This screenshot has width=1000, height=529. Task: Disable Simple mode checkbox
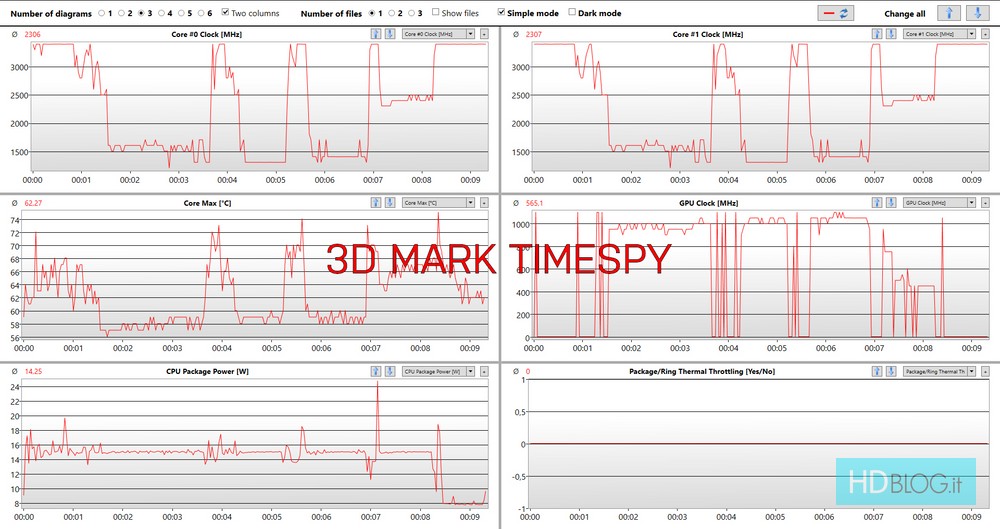pyautogui.click(x=501, y=12)
